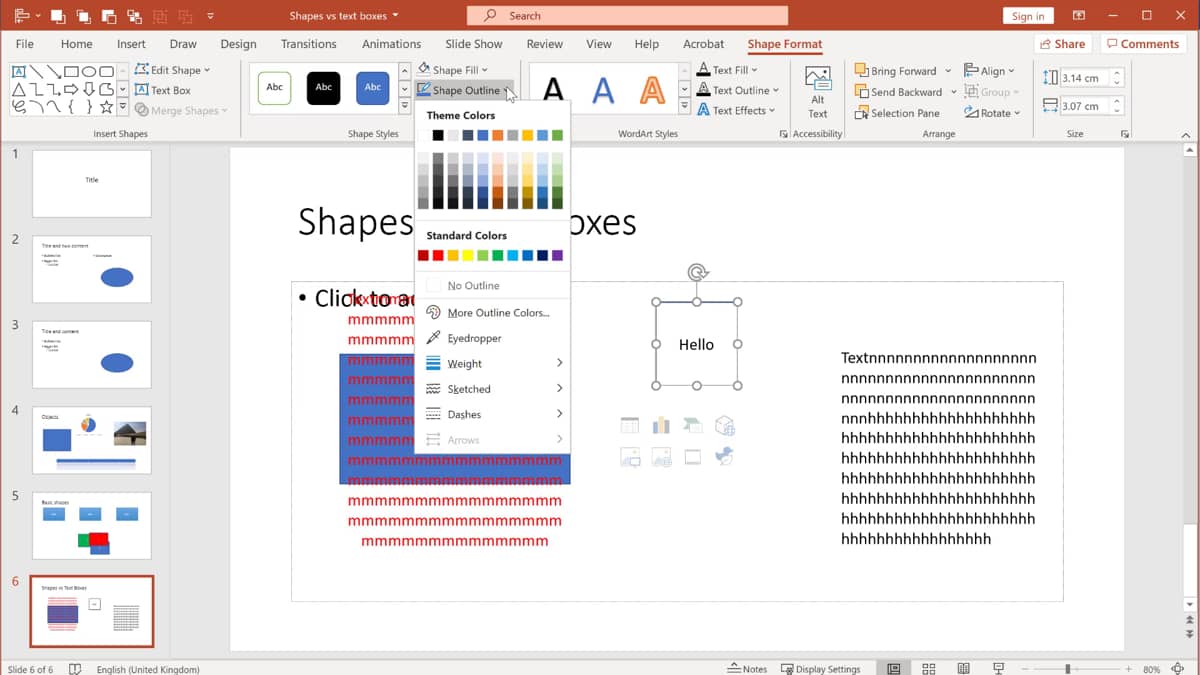The width and height of the screenshot is (1200, 675).
Task: Open the Transitions ribbon tab
Action: click(x=309, y=44)
